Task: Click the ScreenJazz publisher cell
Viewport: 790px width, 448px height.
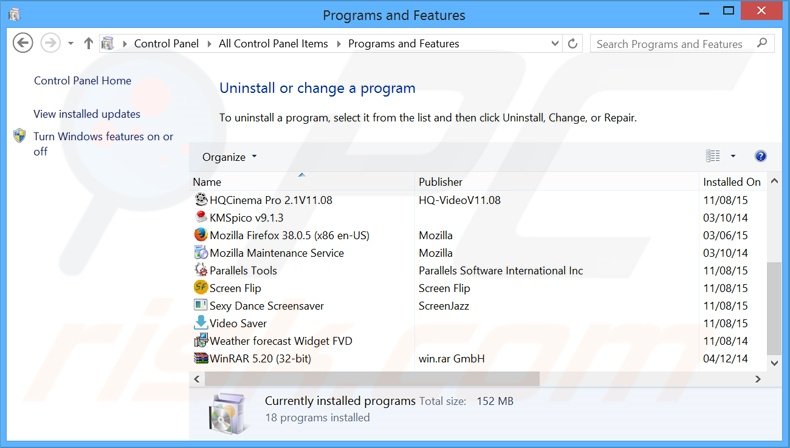Action: [444, 306]
